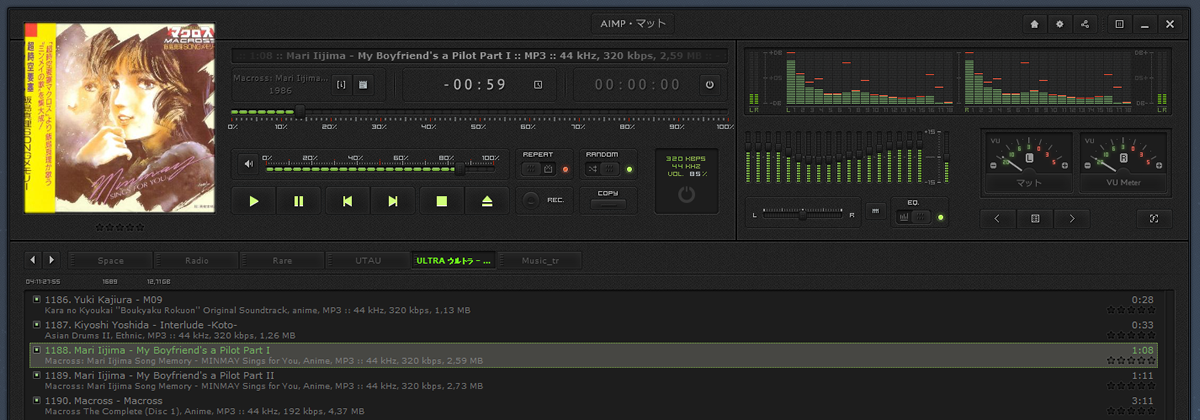The height and width of the screenshot is (420, 1200).
Task: Open visualization menu icon between arrows
Action: pyautogui.click(x=1035, y=217)
